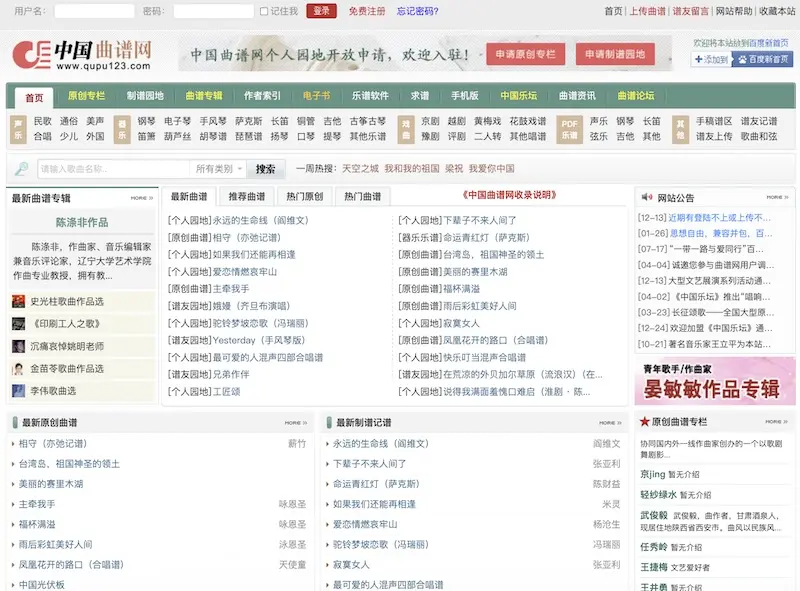
Task: Open author 武俊毅 in 原创曲谱专栏
Action: [654, 515]
